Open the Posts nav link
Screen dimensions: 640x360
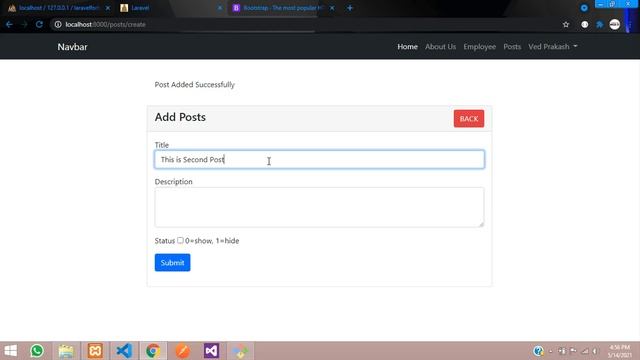tap(512, 47)
